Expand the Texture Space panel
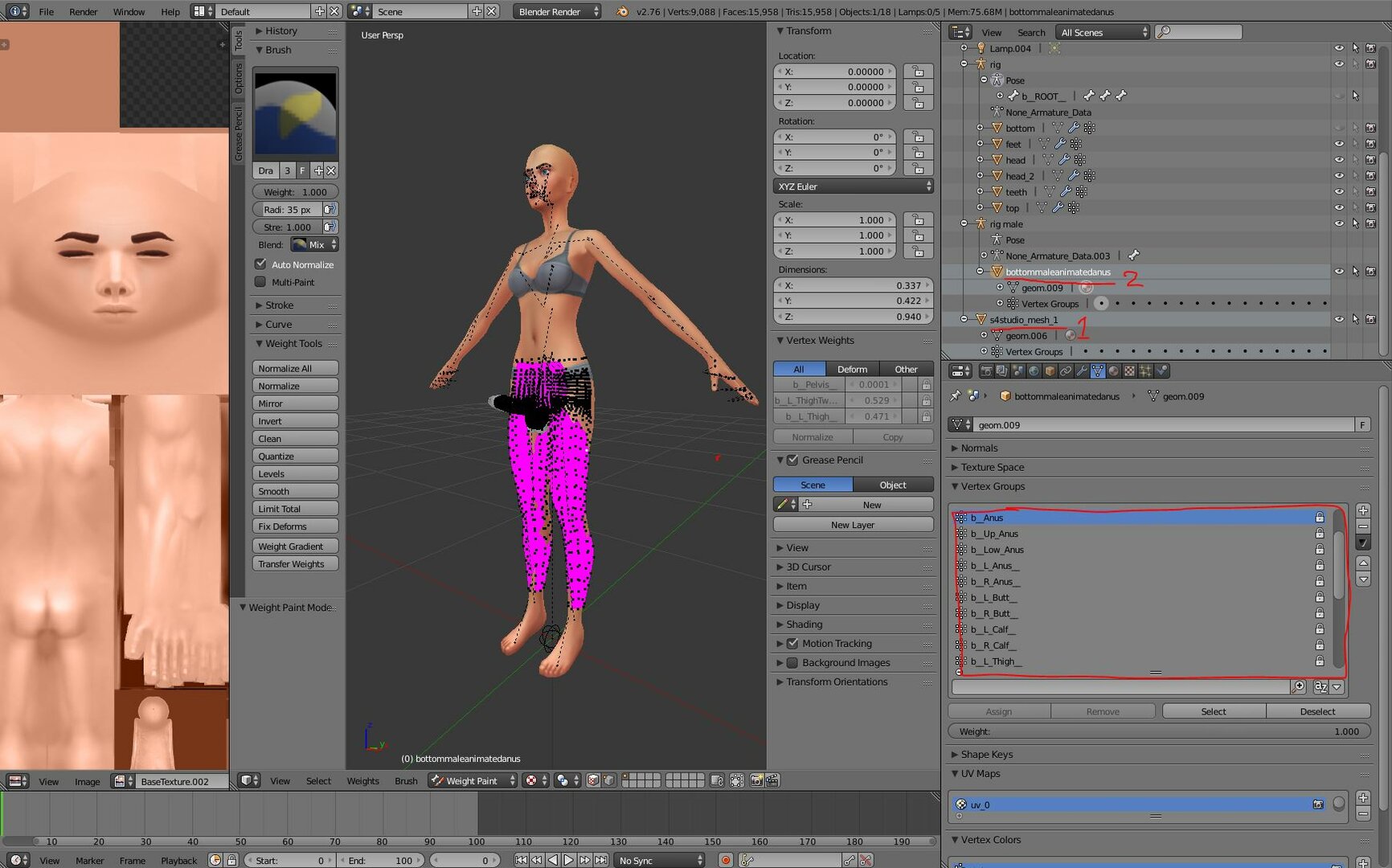Screen dimensions: 1392x868 pyautogui.click(x=992, y=467)
